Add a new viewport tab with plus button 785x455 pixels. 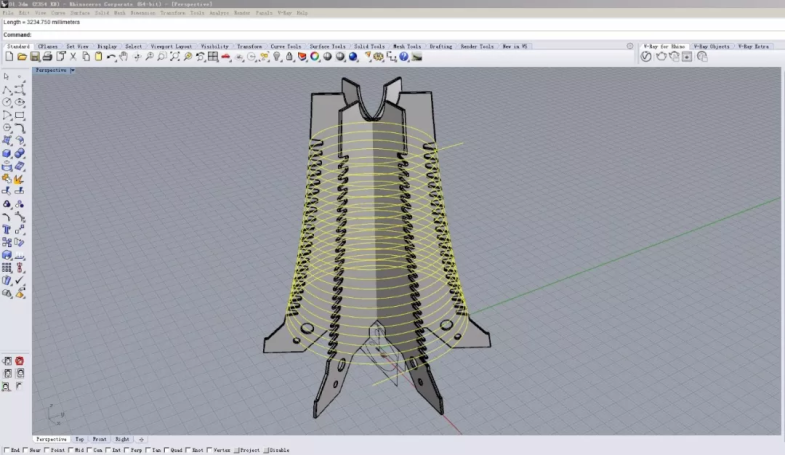(141, 439)
